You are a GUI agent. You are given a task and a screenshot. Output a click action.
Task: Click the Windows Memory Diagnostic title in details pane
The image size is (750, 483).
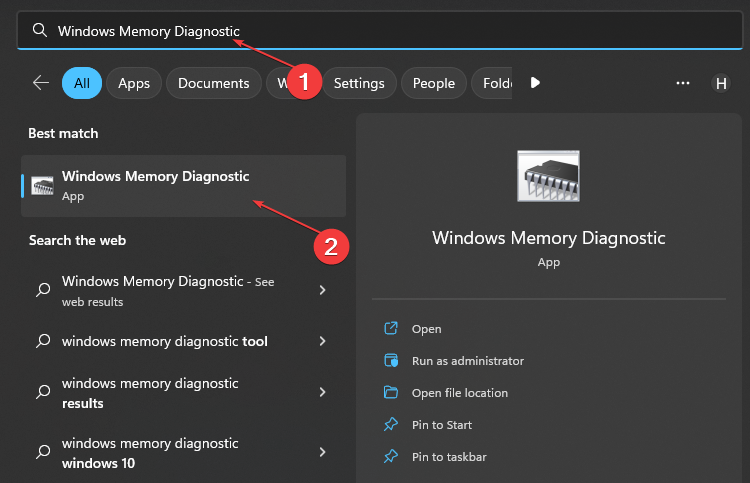[x=549, y=238]
